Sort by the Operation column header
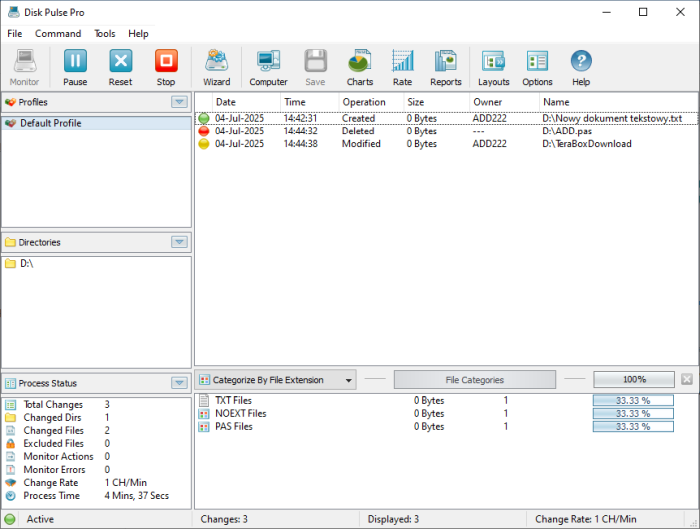The height and width of the screenshot is (529, 700). (371, 102)
